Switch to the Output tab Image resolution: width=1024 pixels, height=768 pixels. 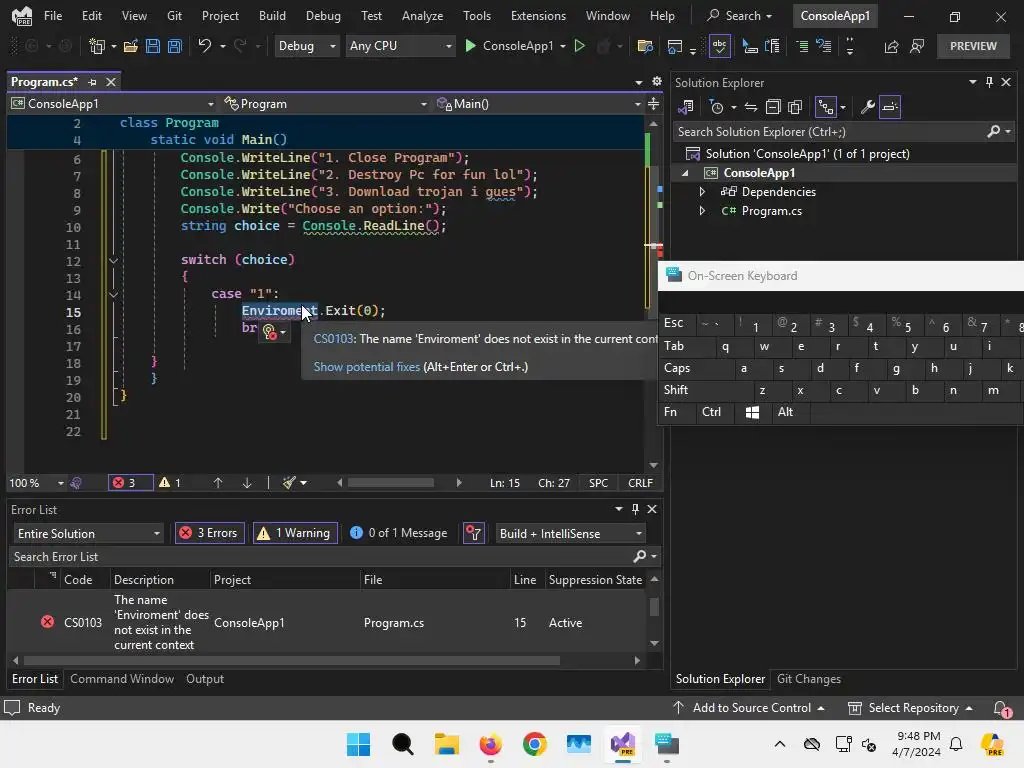coord(205,679)
